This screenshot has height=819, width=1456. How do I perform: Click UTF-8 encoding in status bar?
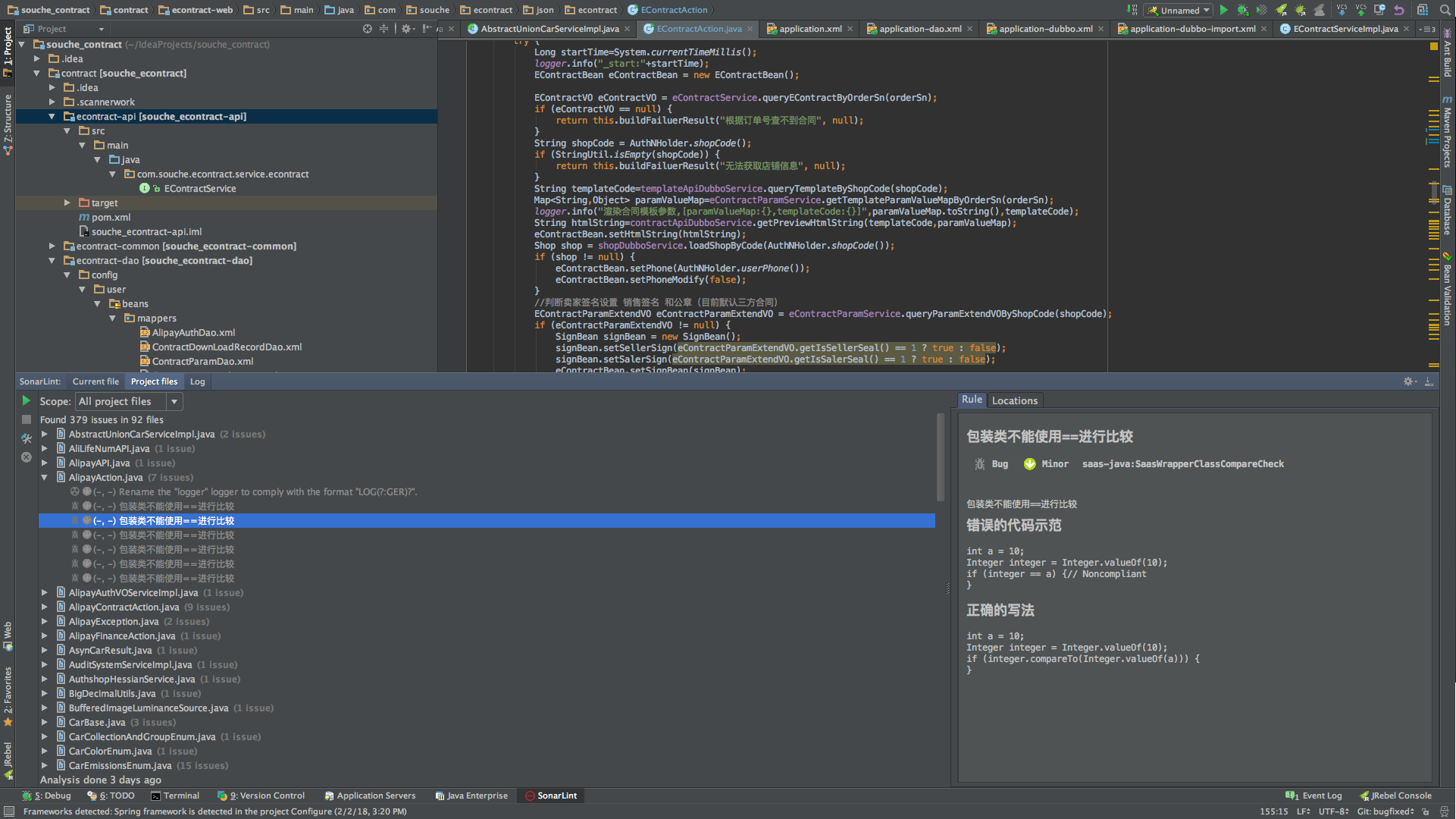click(1333, 811)
